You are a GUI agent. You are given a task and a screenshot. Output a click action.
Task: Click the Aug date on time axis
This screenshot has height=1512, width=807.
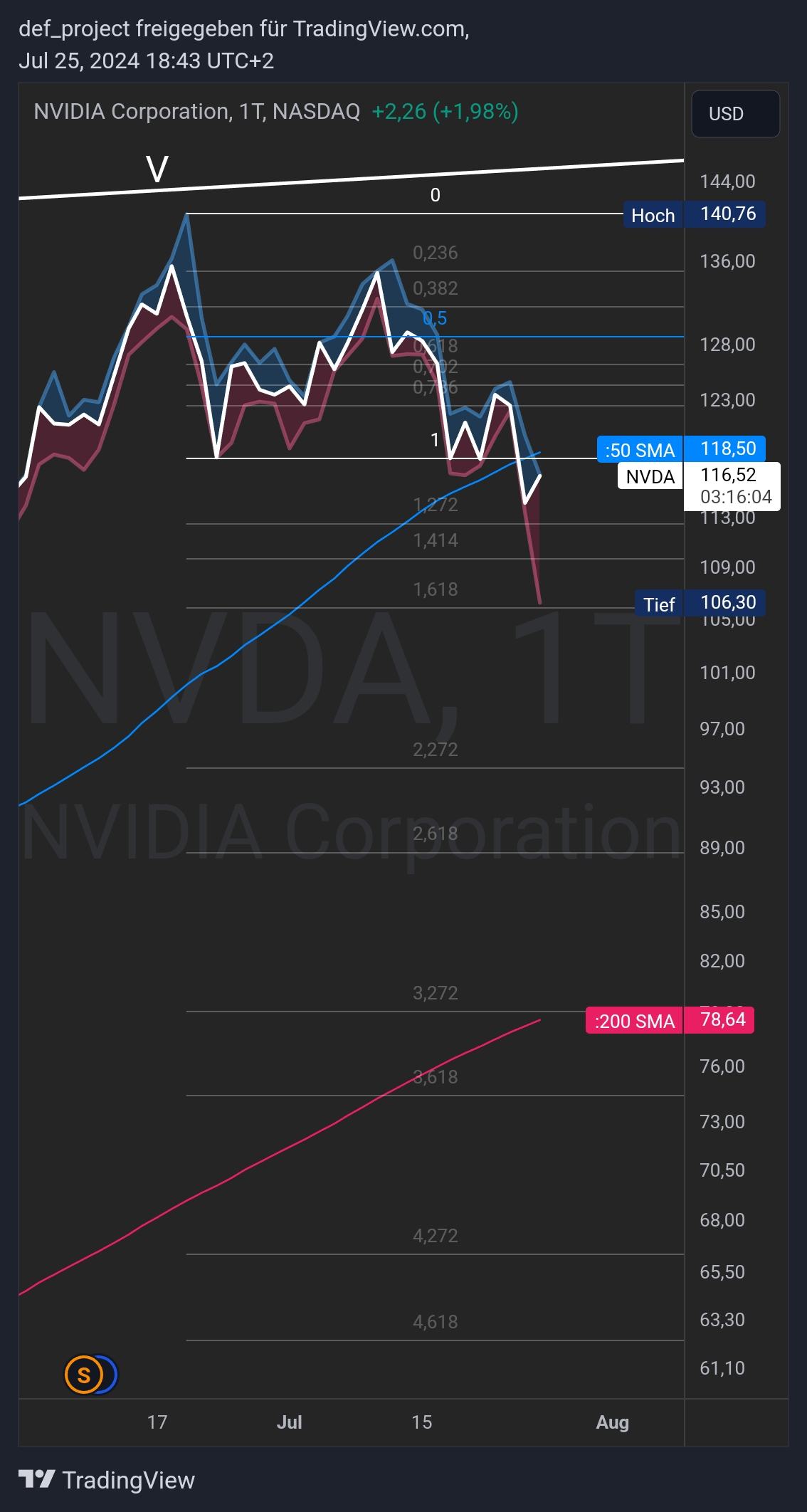click(612, 1422)
